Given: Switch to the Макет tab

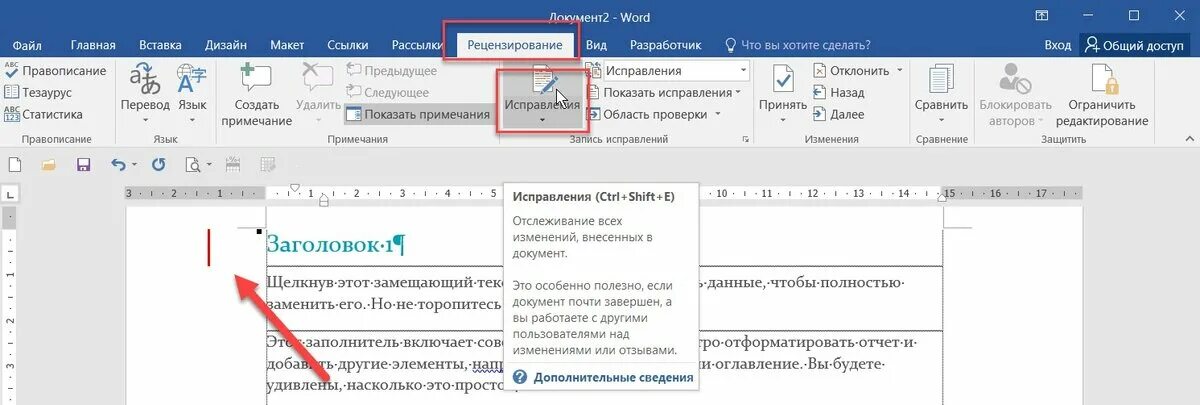Looking at the screenshot, I should pos(287,45).
